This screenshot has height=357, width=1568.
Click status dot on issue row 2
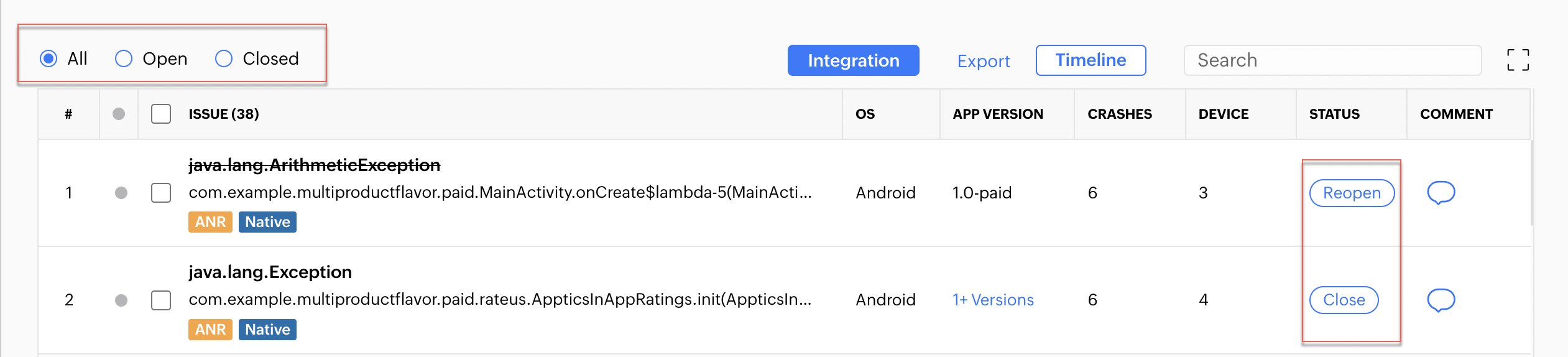pos(121,300)
